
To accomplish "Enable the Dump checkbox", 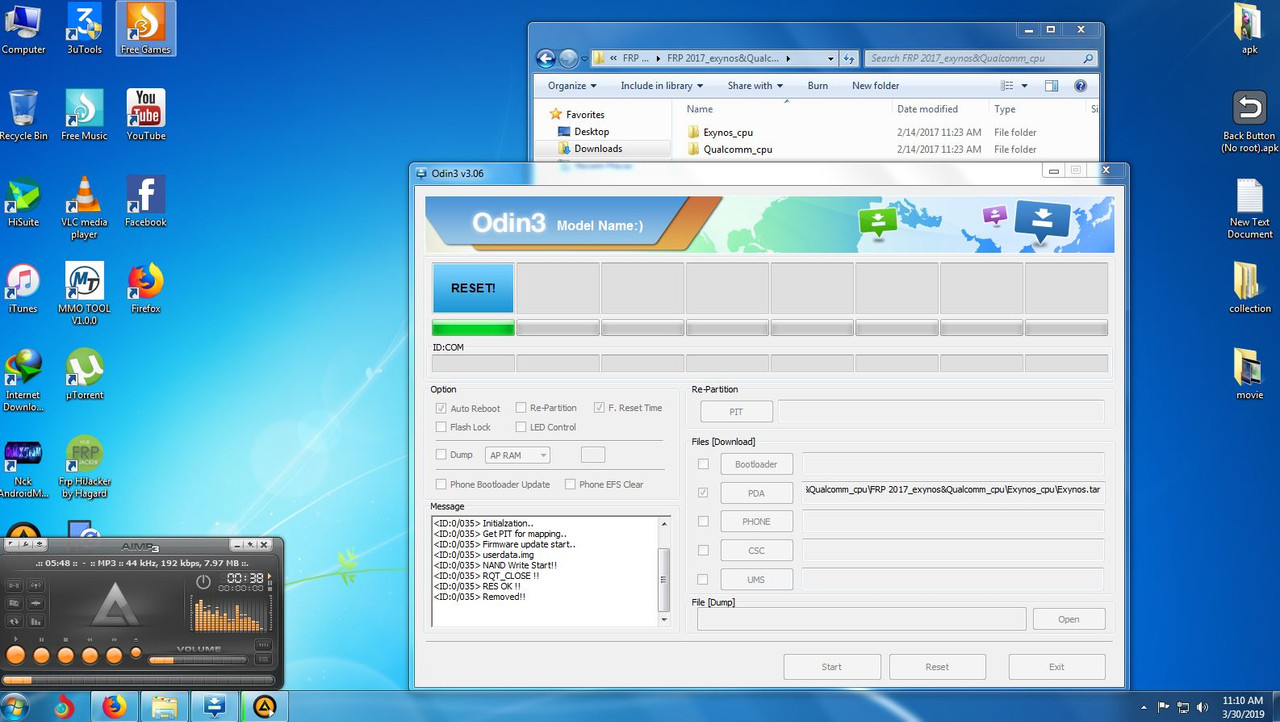I will [441, 454].
